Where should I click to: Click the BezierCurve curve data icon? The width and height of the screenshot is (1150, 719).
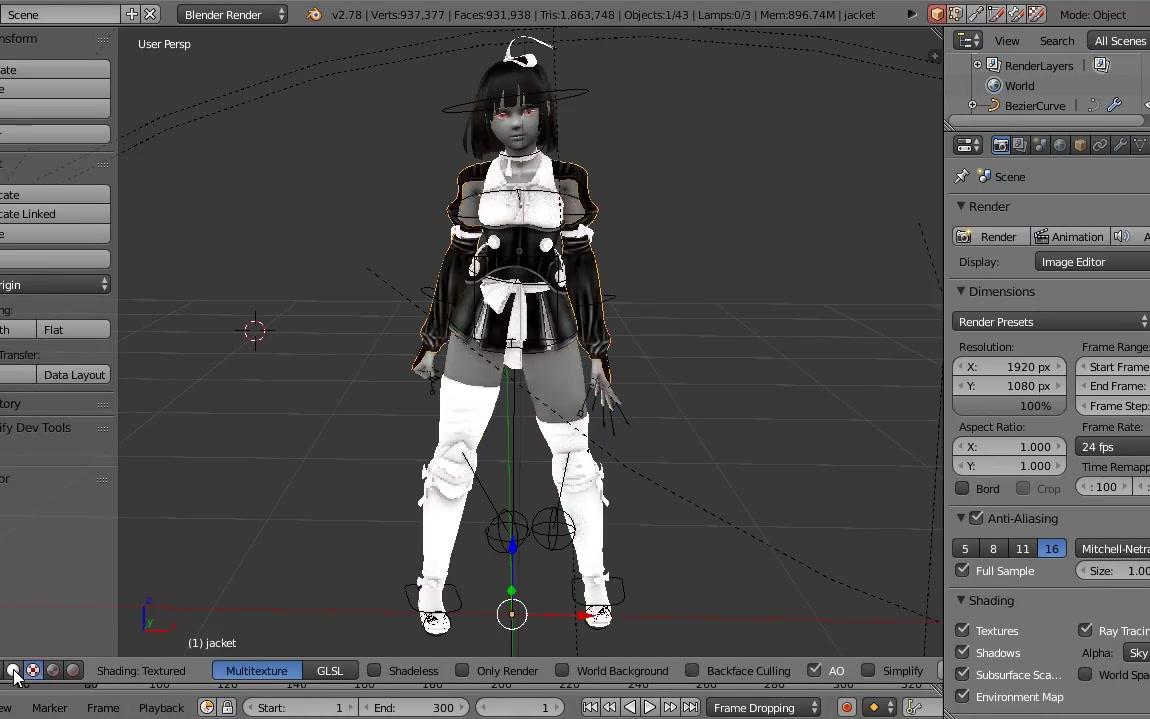[x=1093, y=105]
